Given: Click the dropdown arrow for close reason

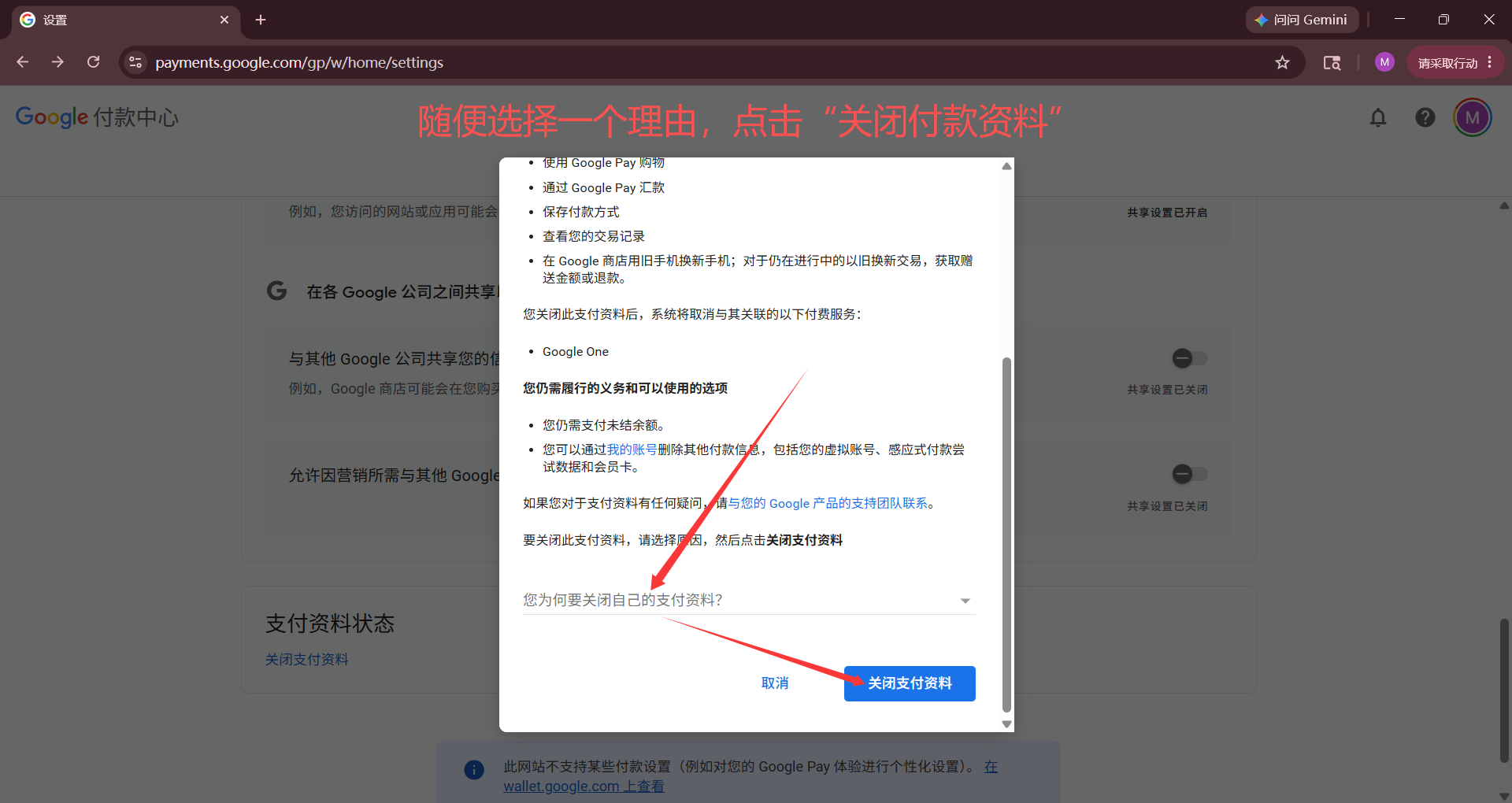Looking at the screenshot, I should [x=965, y=601].
